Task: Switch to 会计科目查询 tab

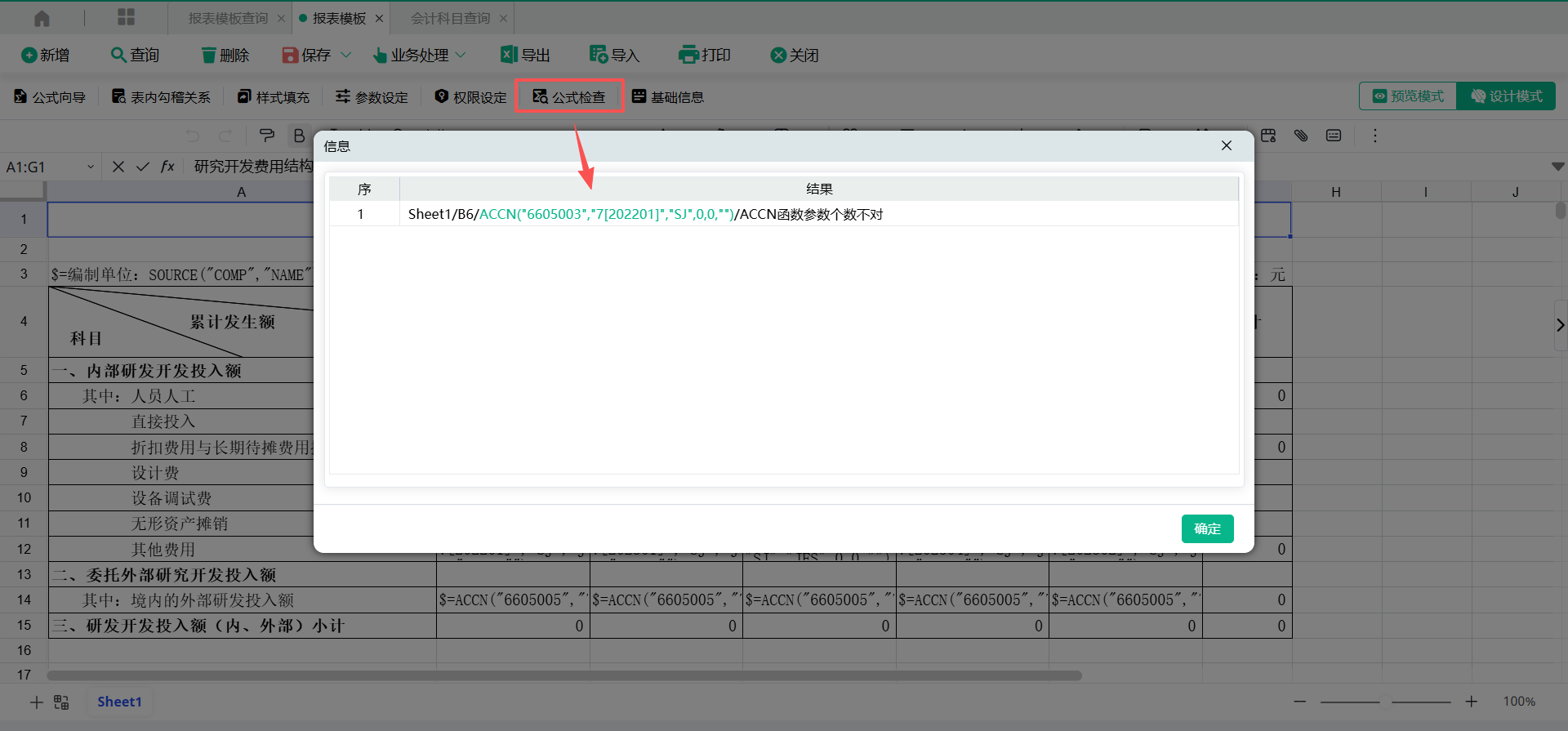Action: 450,18
